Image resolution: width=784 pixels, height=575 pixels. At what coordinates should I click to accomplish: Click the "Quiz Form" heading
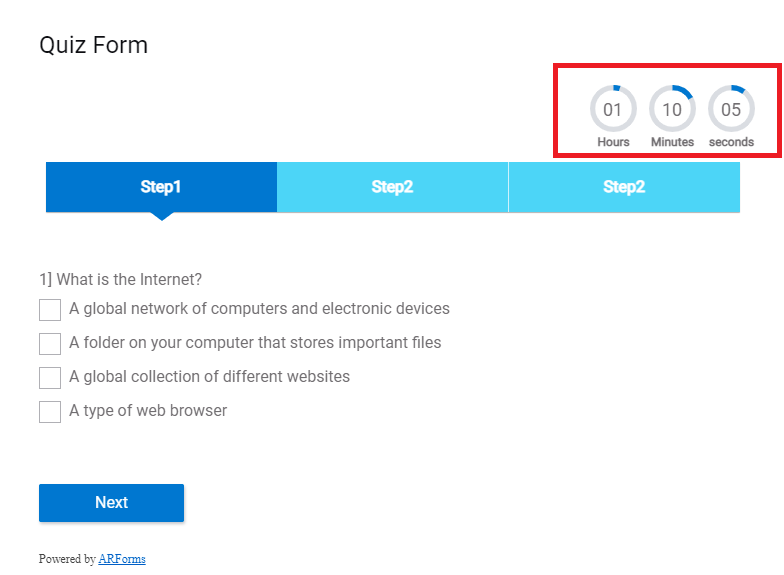93,45
